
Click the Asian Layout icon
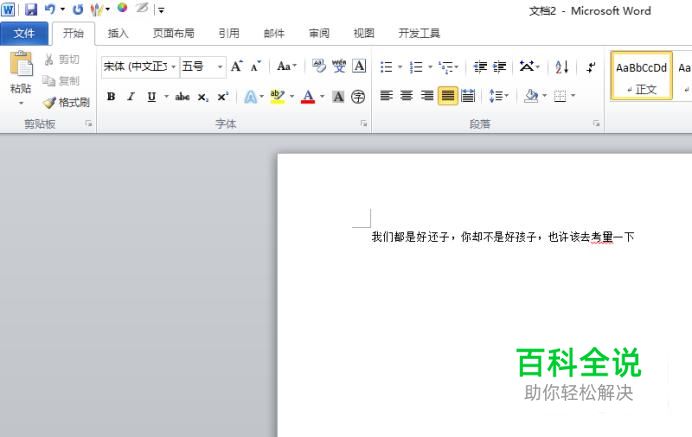[527, 67]
